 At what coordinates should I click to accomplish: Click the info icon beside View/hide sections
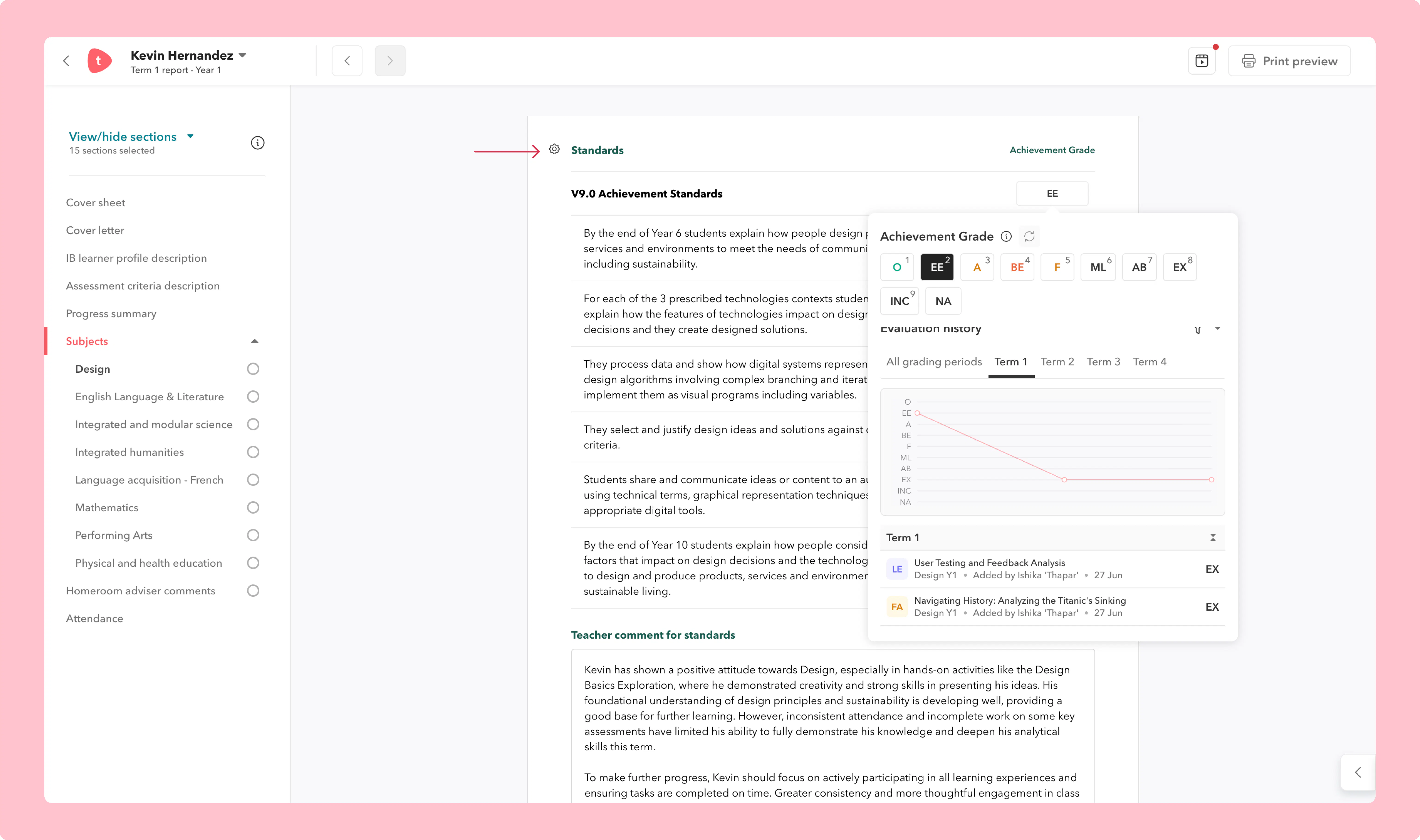click(x=258, y=143)
